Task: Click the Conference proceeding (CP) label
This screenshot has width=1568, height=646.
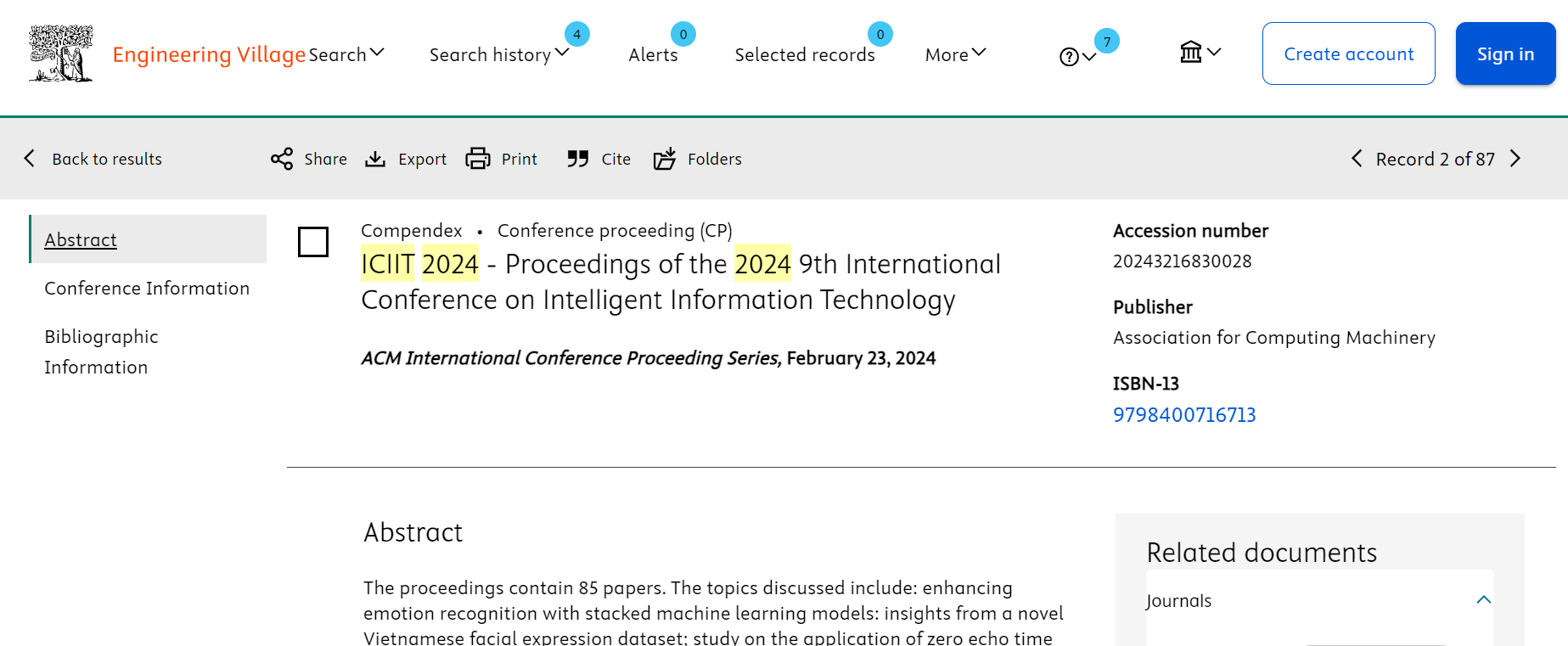Action: (x=615, y=231)
